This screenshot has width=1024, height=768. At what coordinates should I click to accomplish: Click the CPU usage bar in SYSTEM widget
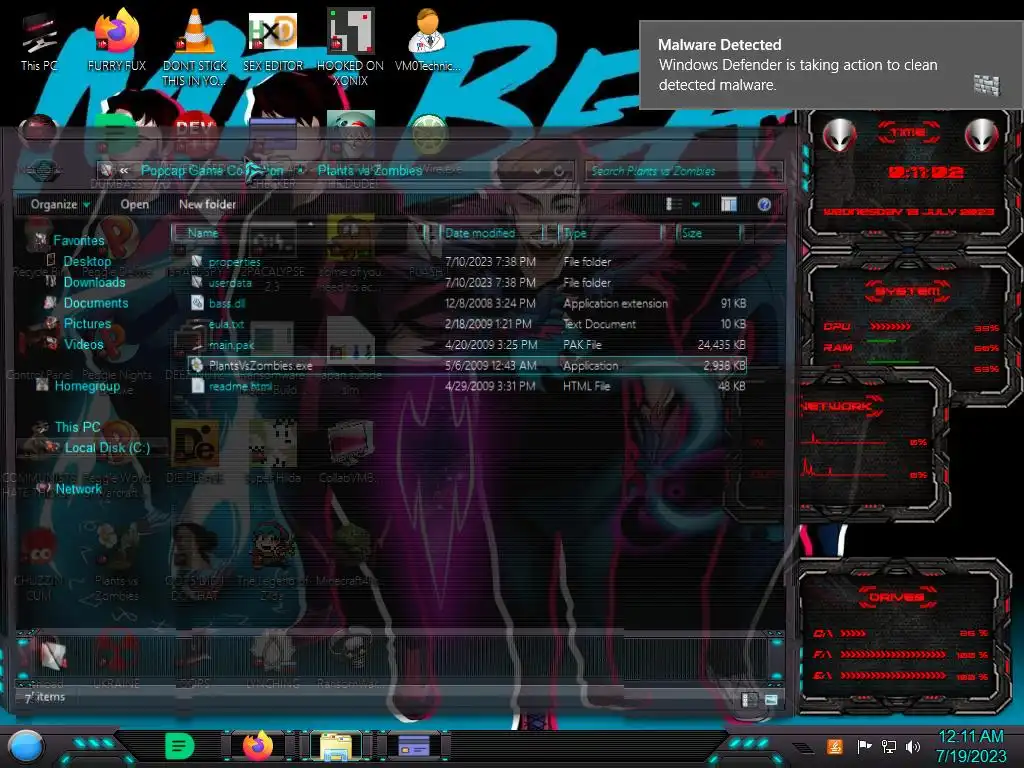(x=889, y=327)
